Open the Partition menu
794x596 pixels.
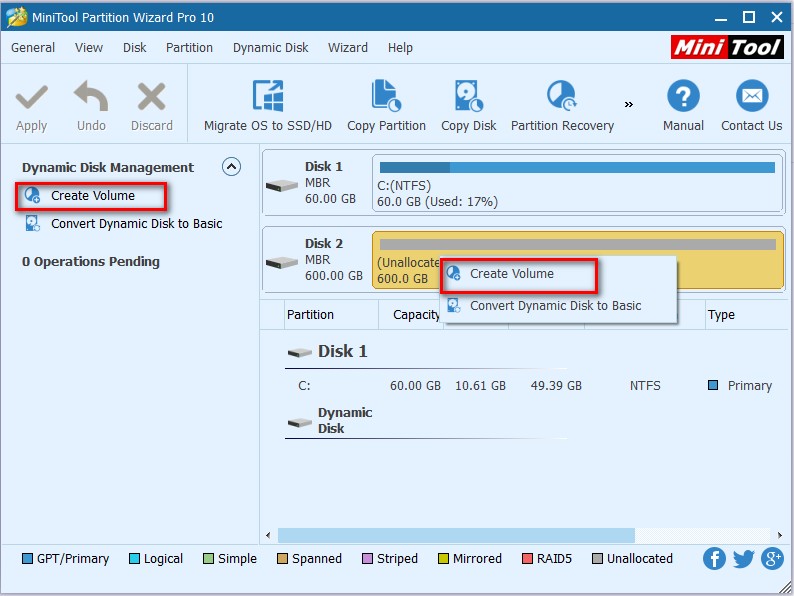tap(189, 48)
